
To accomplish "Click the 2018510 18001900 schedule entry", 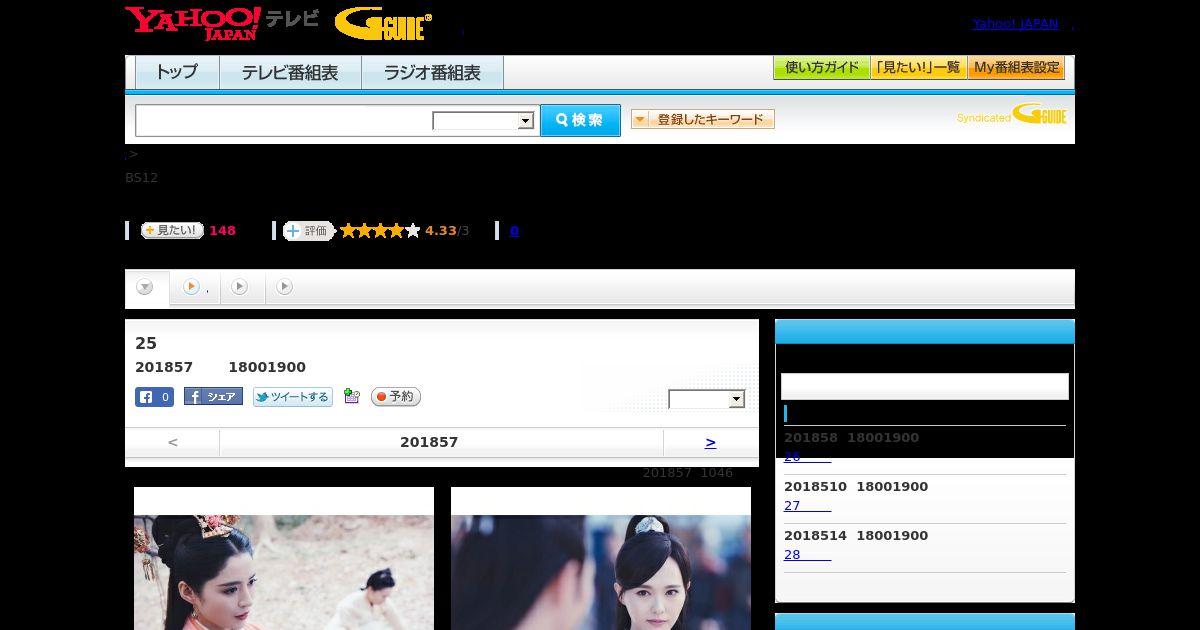I will click(856, 487).
